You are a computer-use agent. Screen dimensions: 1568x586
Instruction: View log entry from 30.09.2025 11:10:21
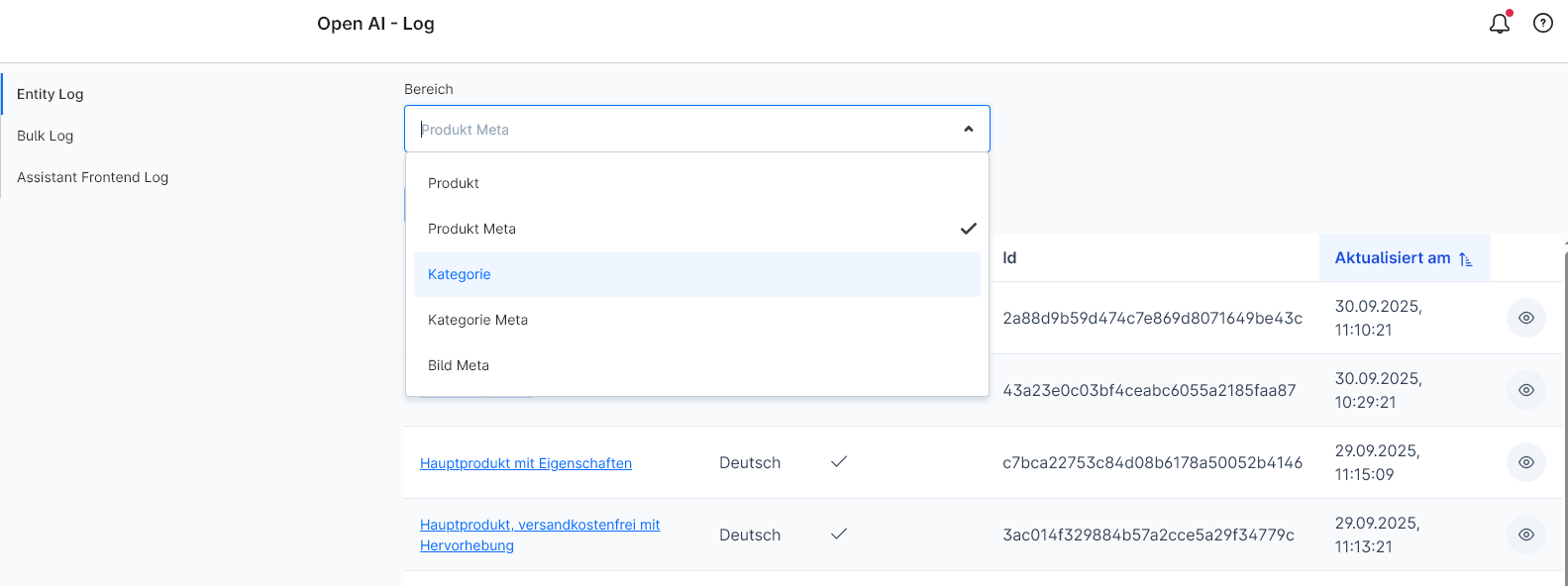pos(1525,318)
